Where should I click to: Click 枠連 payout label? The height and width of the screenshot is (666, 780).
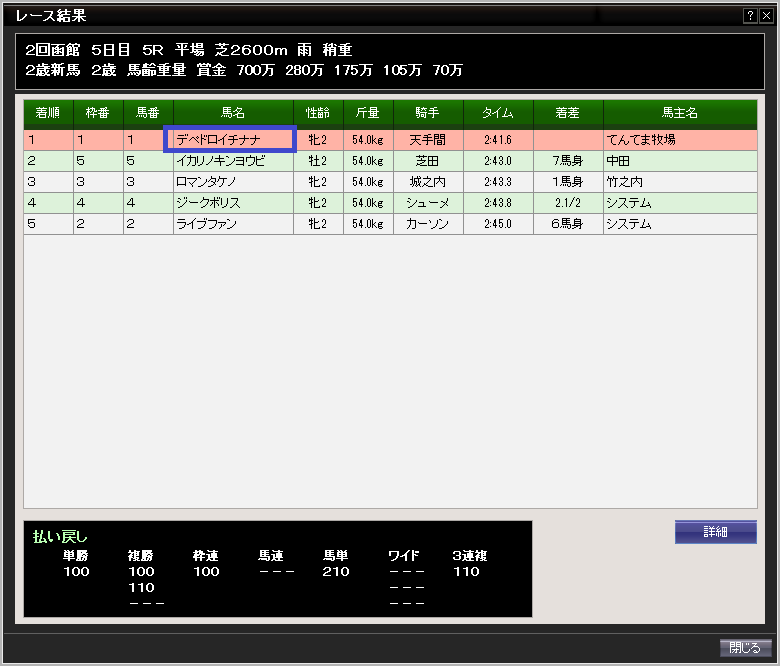tap(206, 555)
